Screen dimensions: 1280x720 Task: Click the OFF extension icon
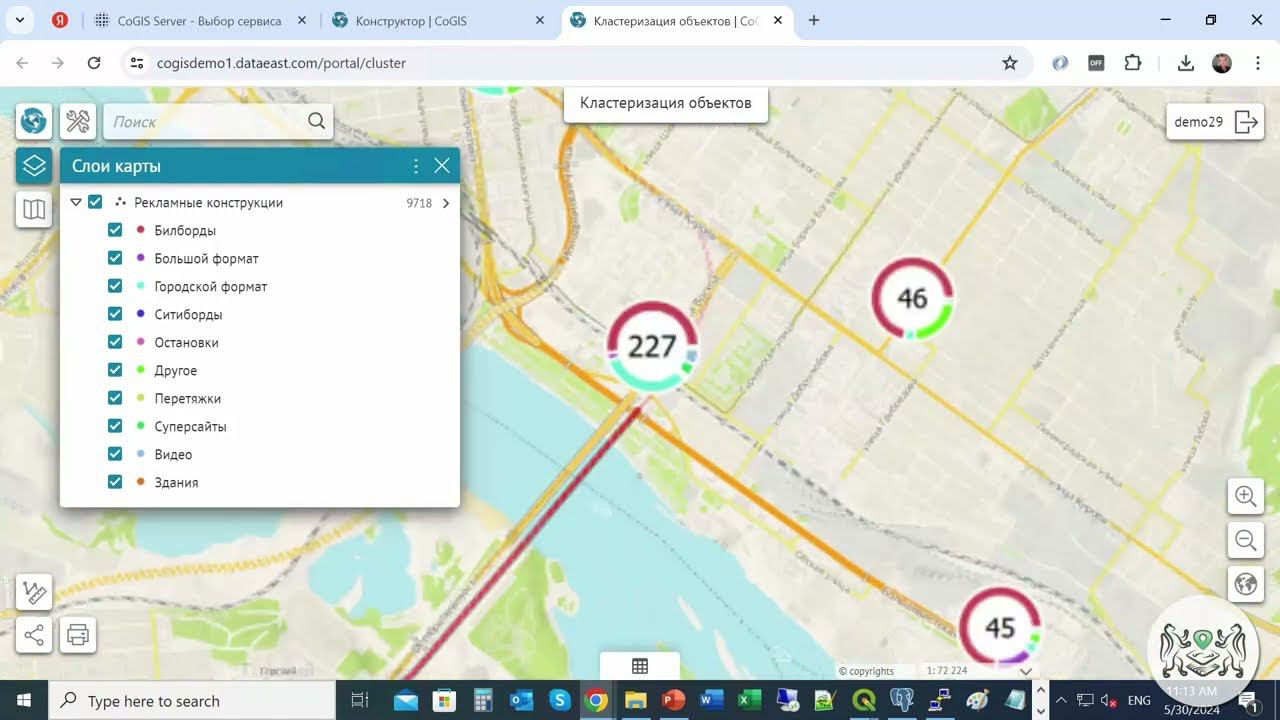1096,63
